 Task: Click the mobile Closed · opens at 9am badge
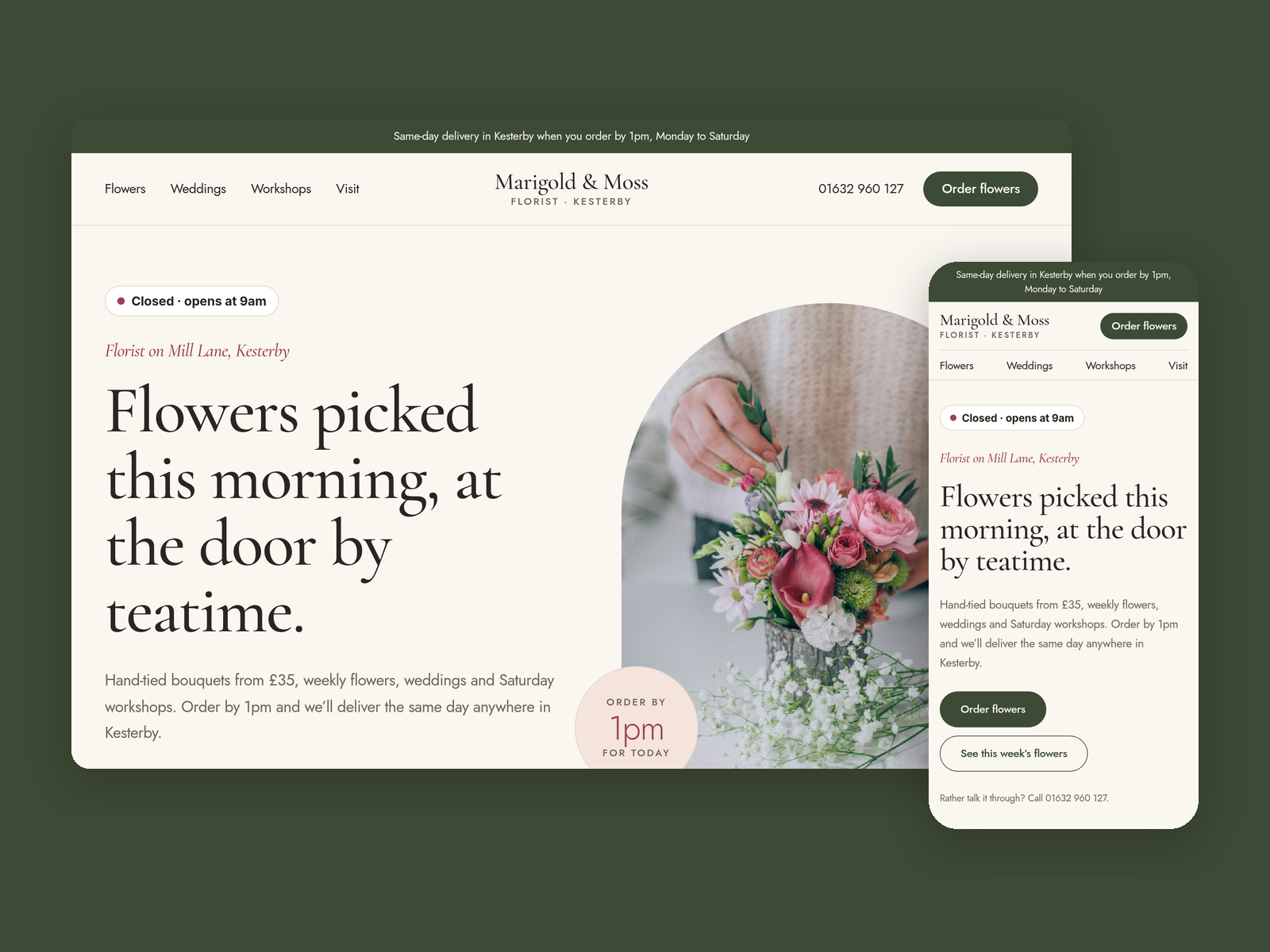point(1012,418)
